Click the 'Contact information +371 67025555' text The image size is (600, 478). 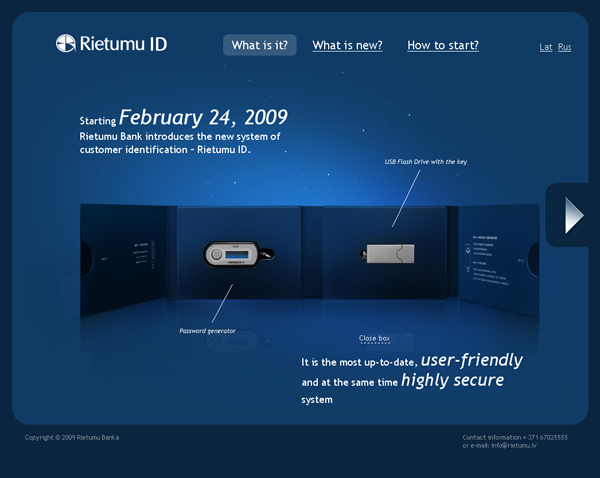point(515,437)
